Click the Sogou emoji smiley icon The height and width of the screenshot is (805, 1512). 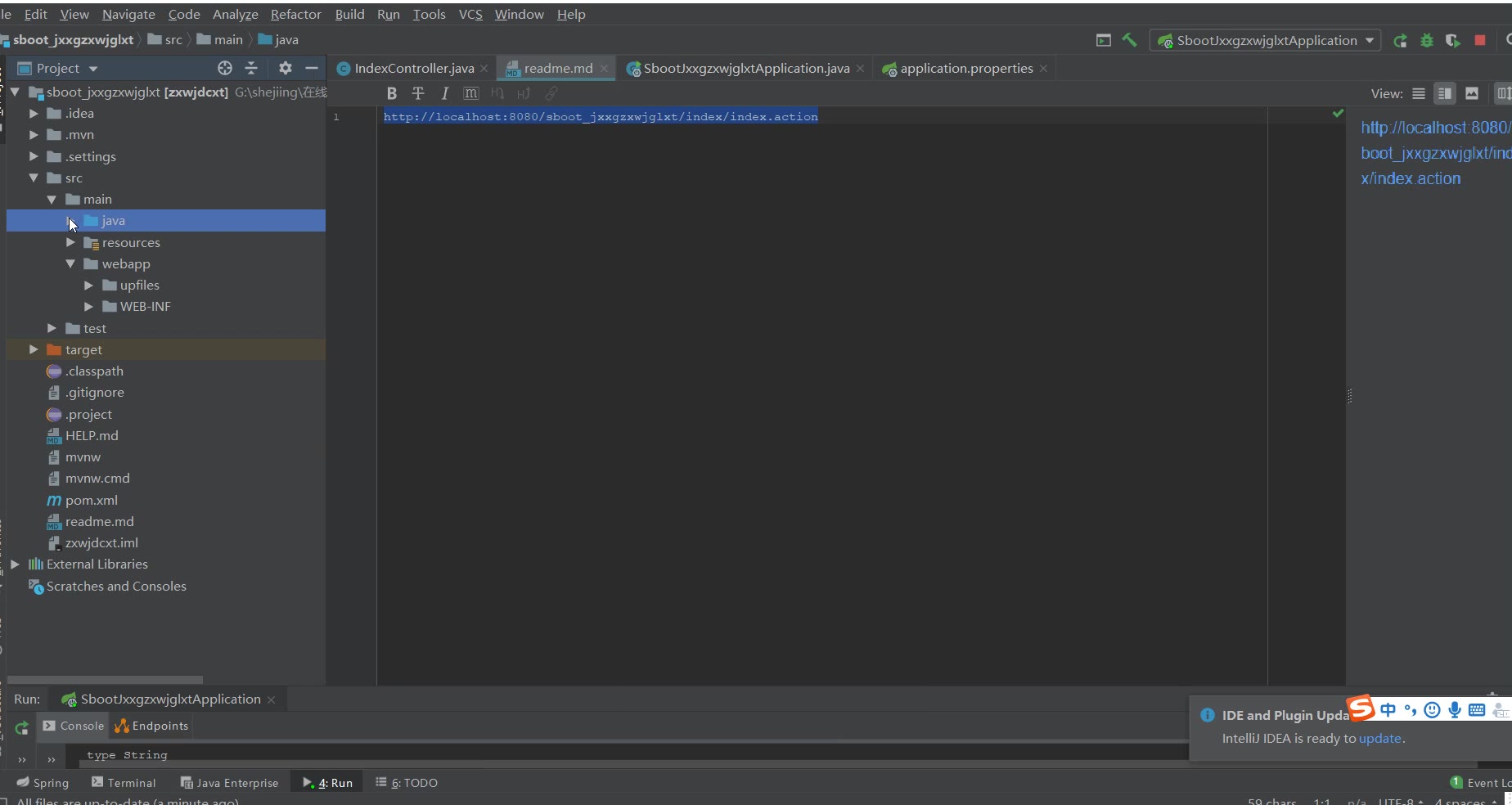[x=1432, y=710]
